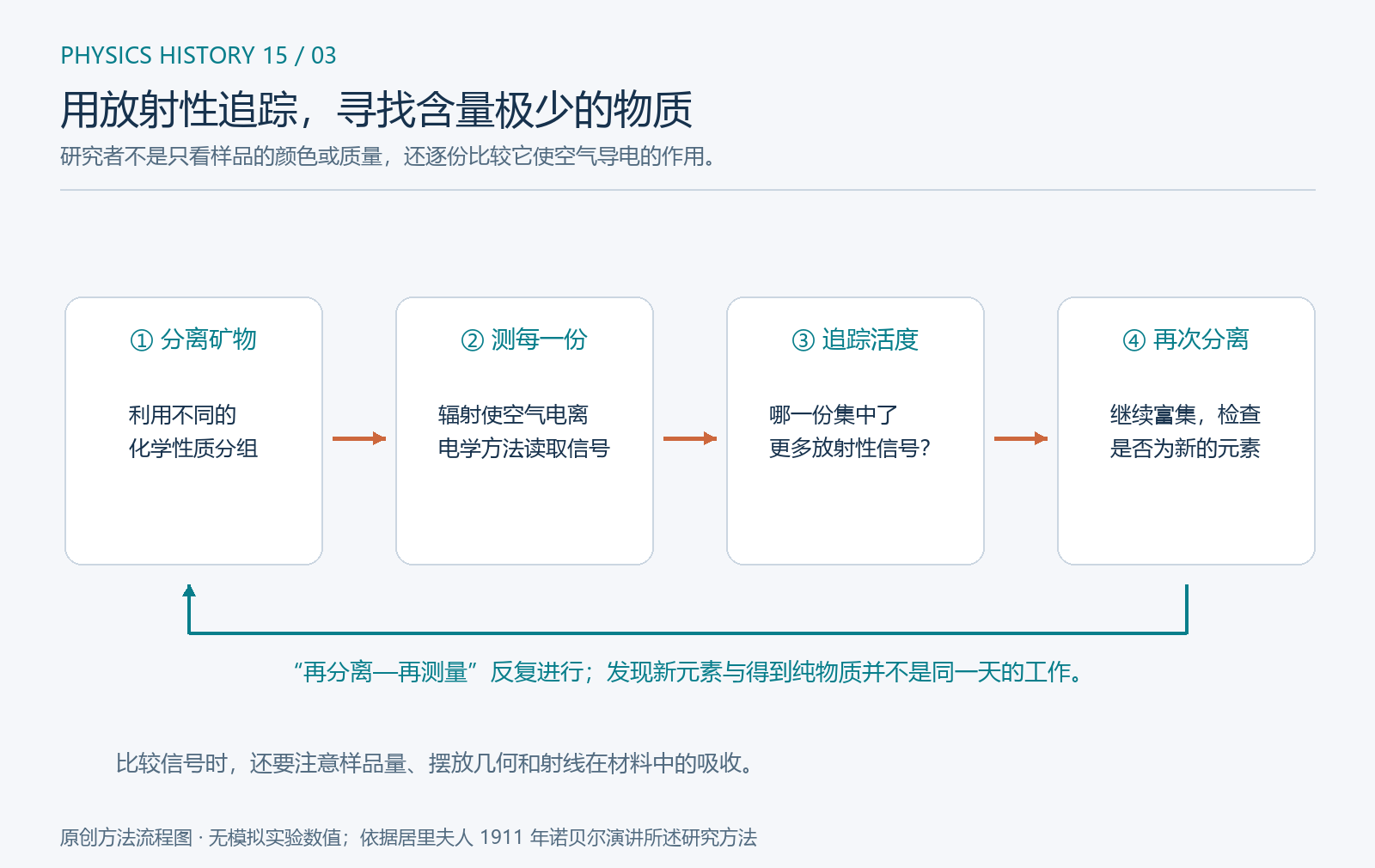Click the header 'PHYSICS HISTORY 15 / 03'

[x=199, y=56]
